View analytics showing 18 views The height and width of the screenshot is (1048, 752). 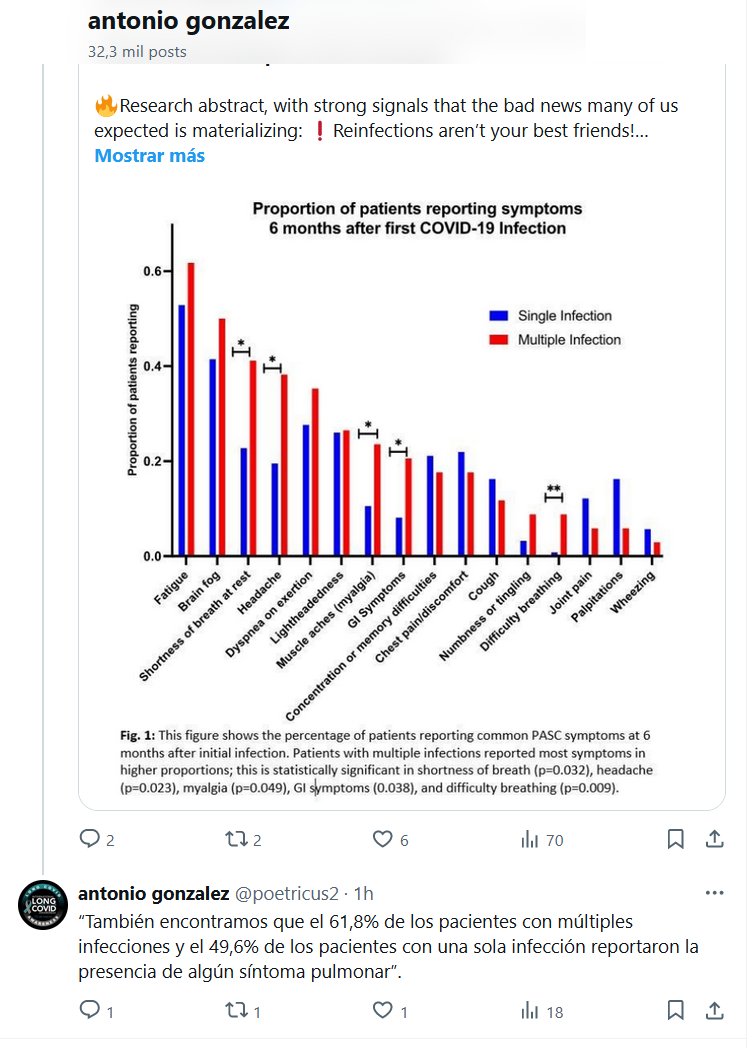point(530,1011)
